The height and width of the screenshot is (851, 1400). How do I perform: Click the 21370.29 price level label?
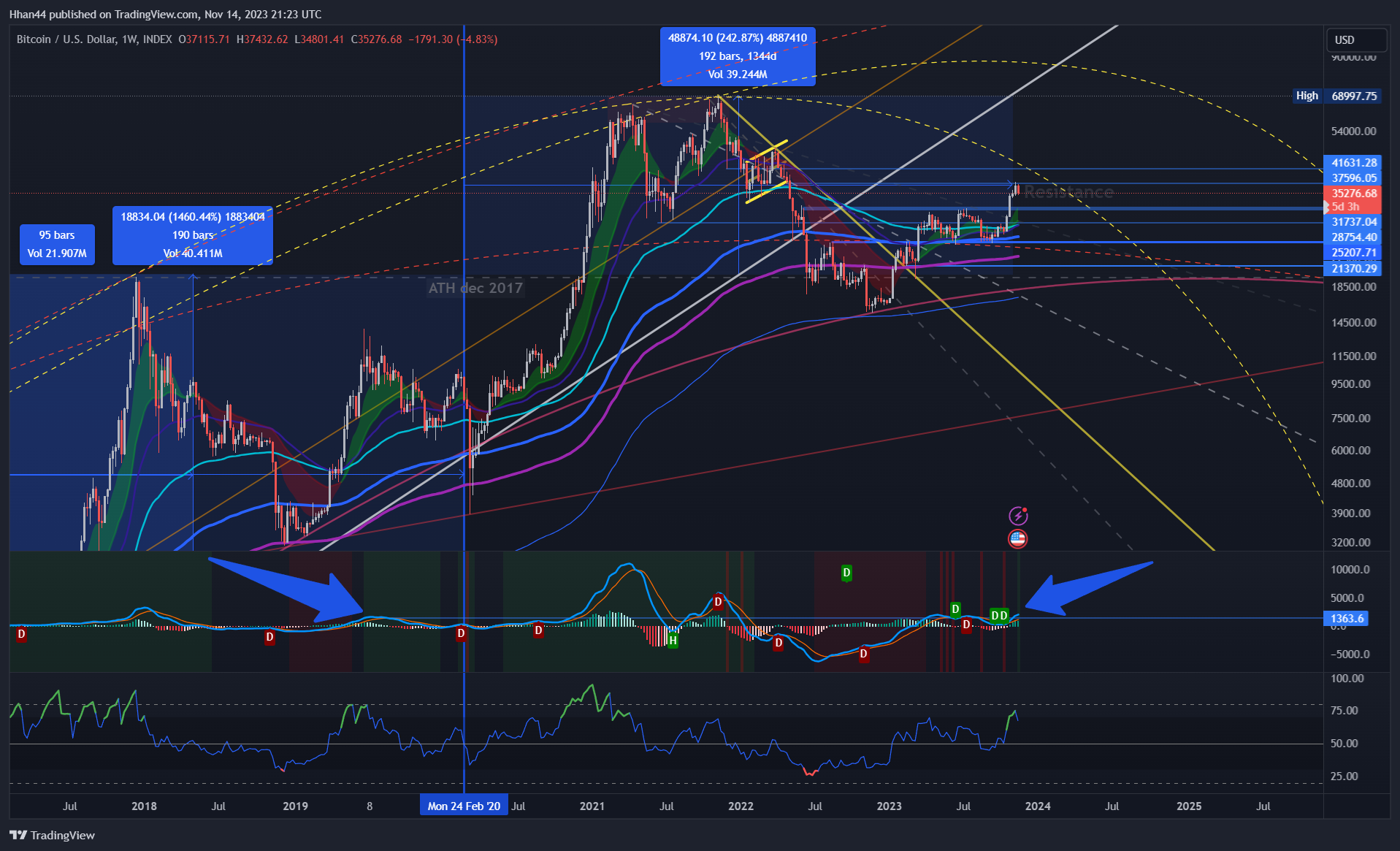tap(1353, 268)
